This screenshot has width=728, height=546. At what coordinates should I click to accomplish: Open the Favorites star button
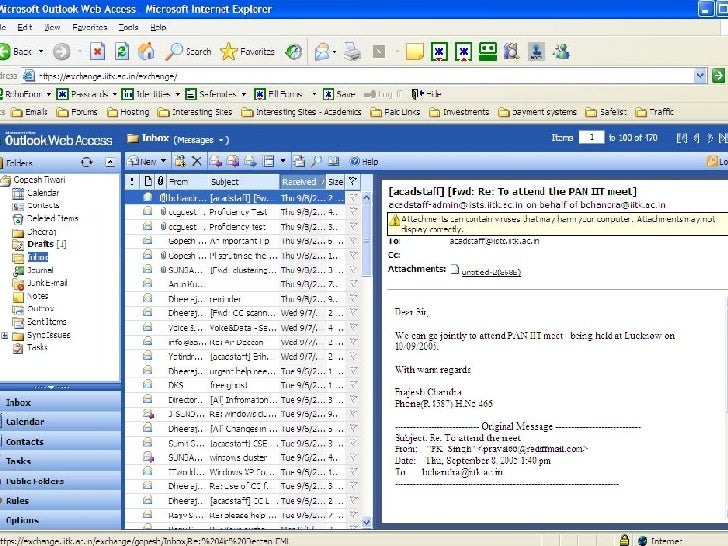(x=247, y=52)
